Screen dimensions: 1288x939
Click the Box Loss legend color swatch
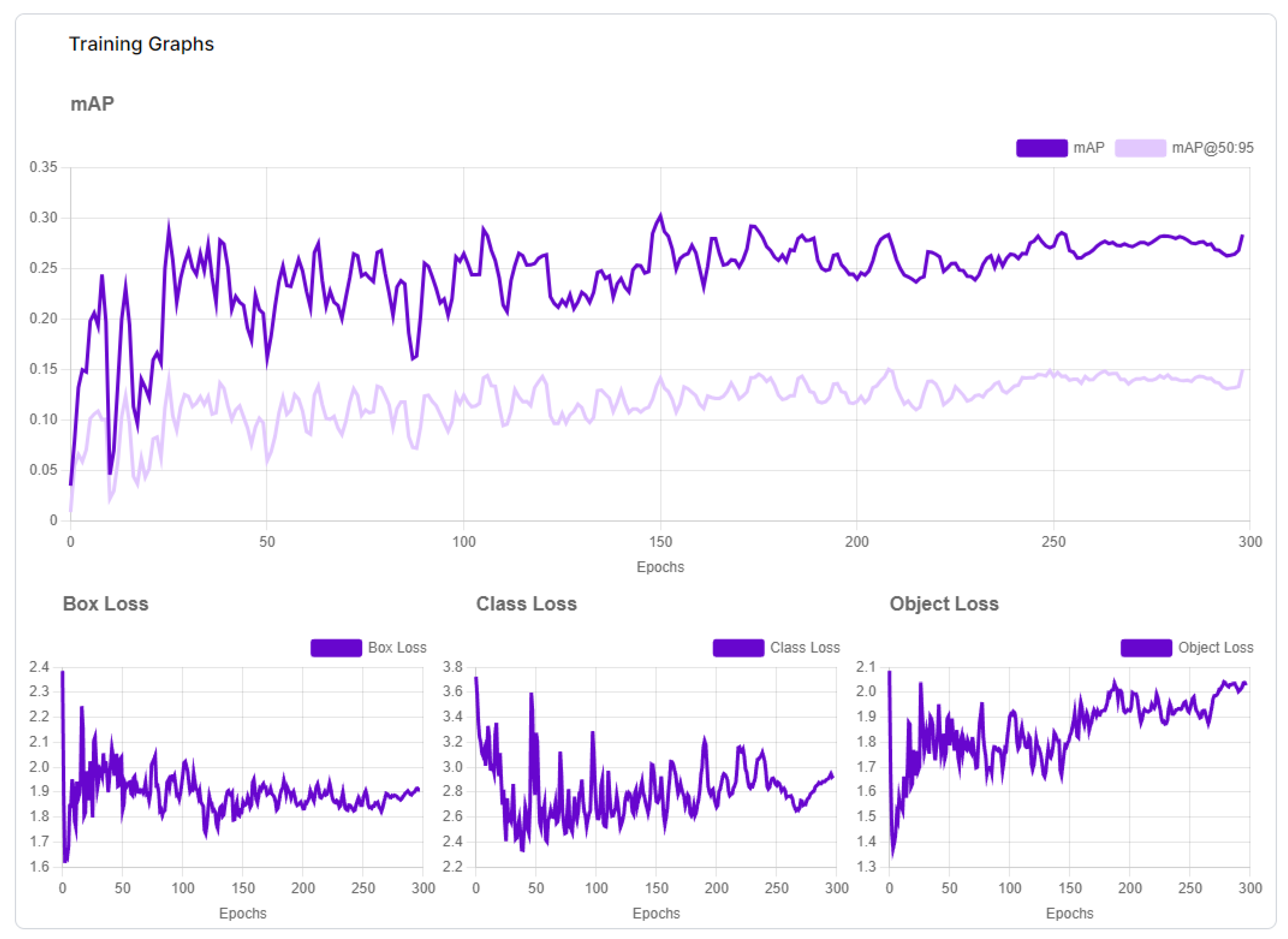click(x=336, y=647)
